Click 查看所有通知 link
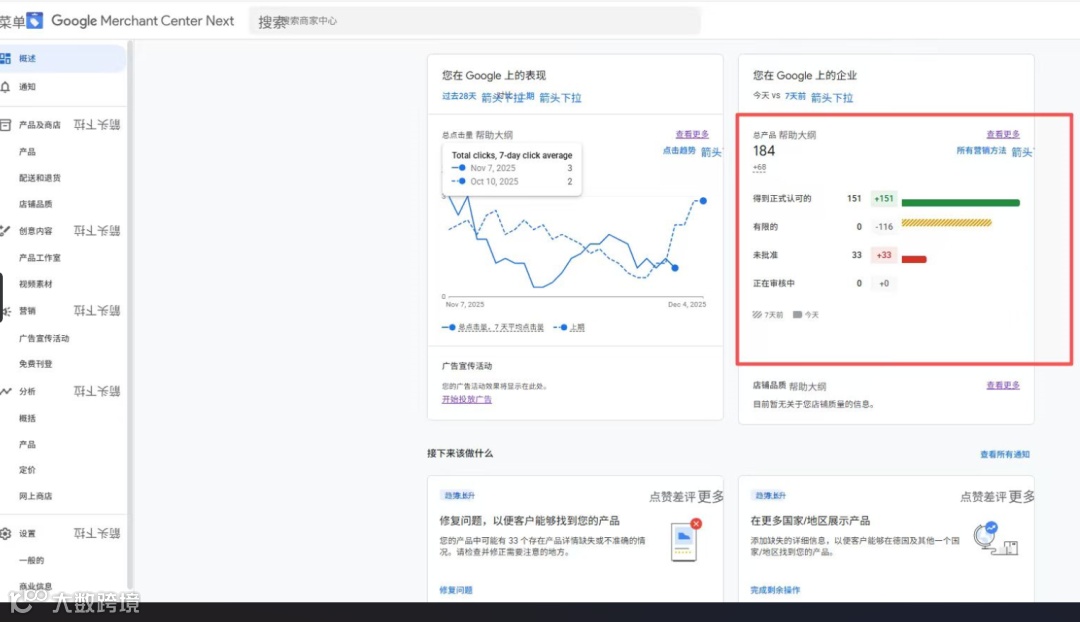The height and width of the screenshot is (622, 1080). (x=1005, y=454)
